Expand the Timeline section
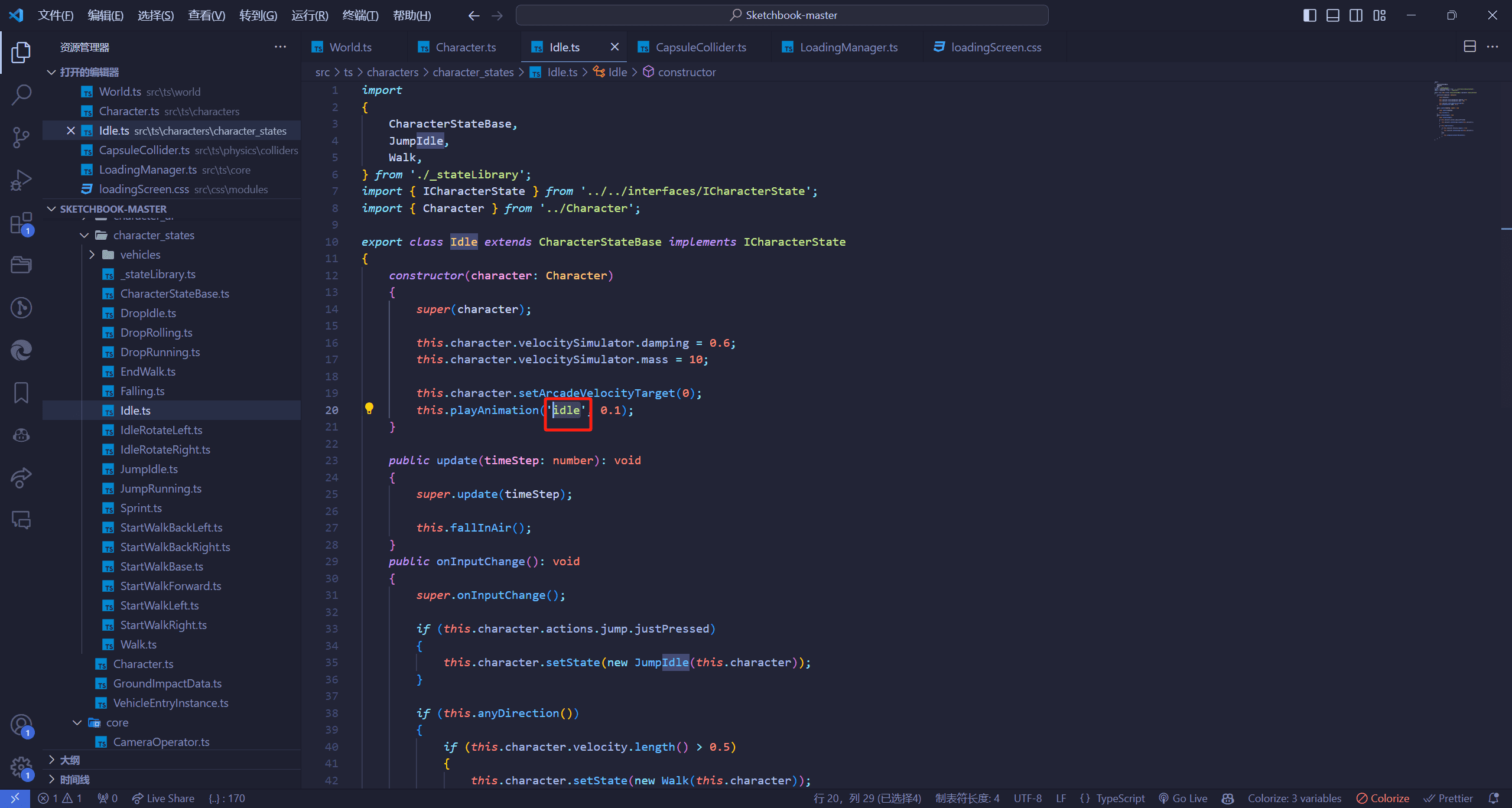The width and height of the screenshot is (1512, 808). coord(51,779)
